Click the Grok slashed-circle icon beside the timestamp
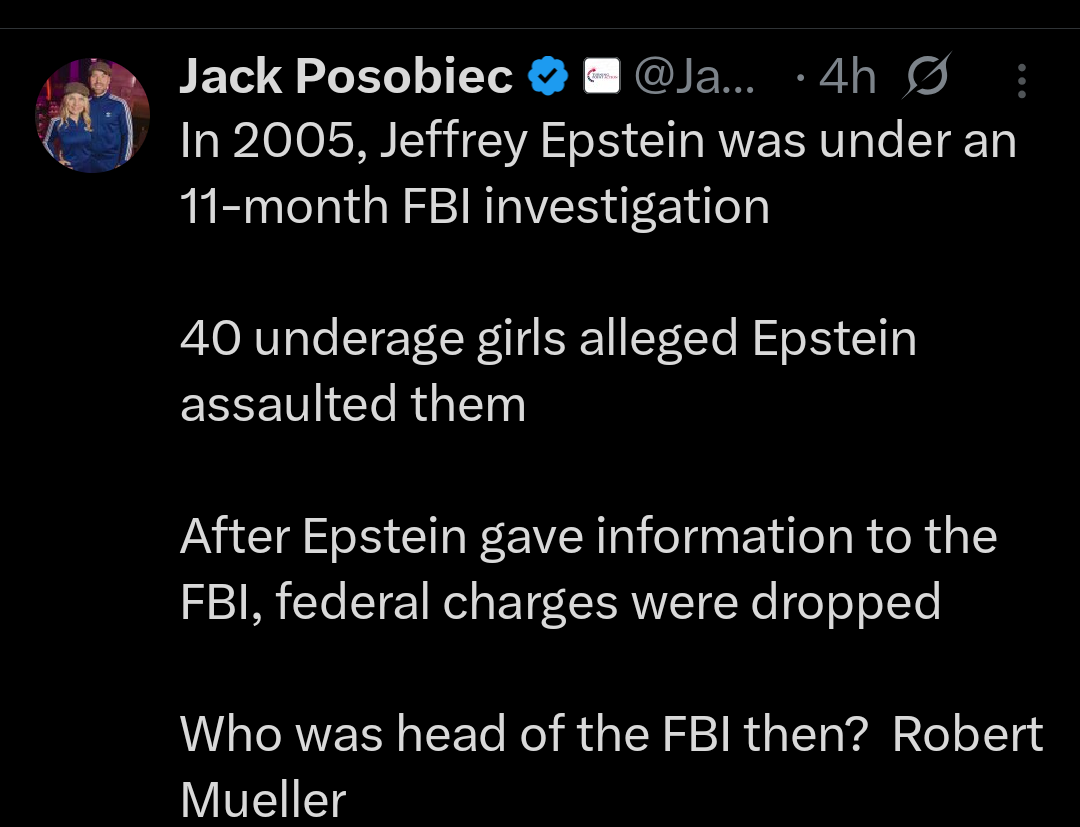The image size is (1080, 827). coord(925,74)
